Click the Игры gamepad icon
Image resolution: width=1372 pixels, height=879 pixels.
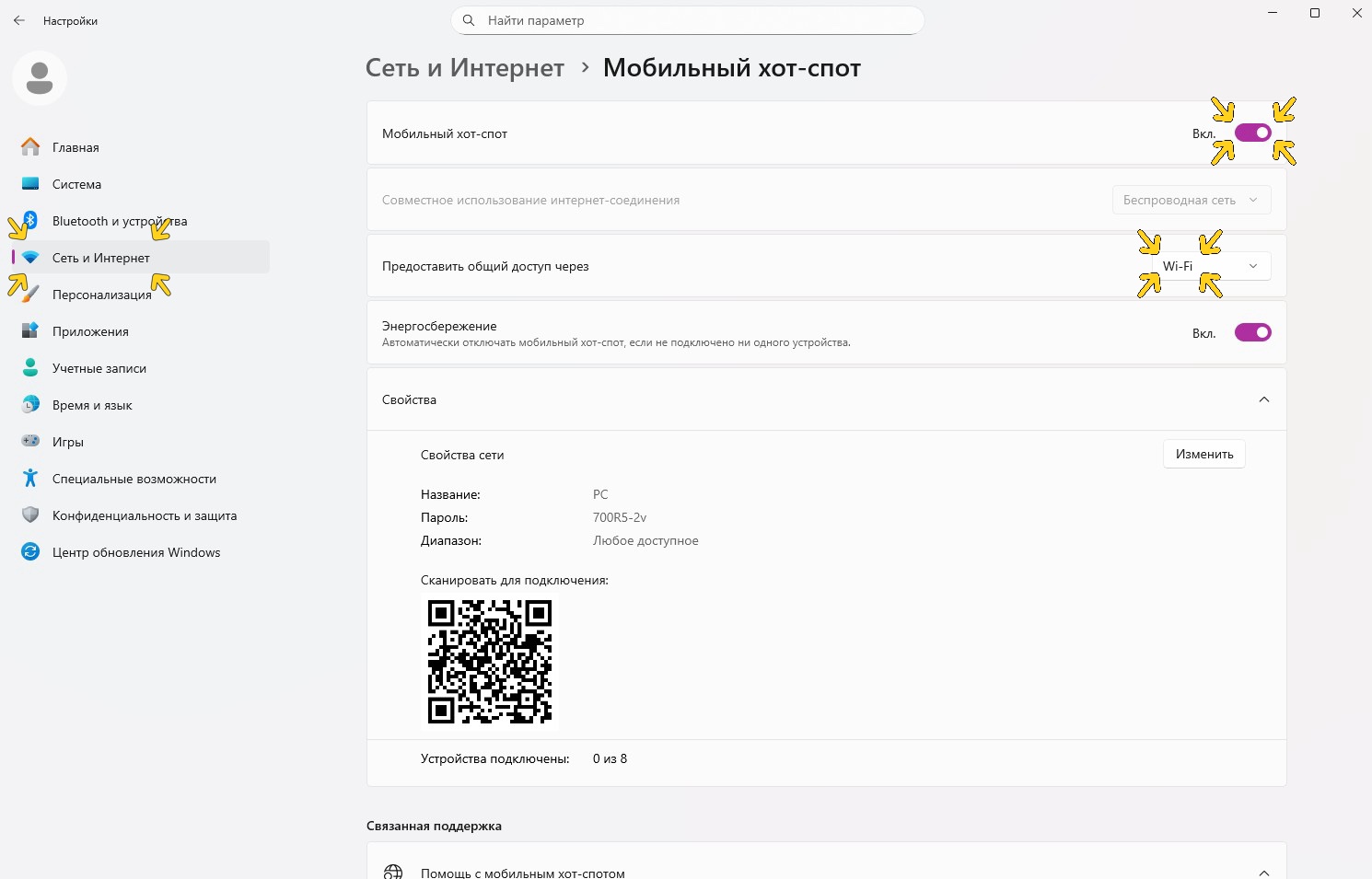(30, 442)
